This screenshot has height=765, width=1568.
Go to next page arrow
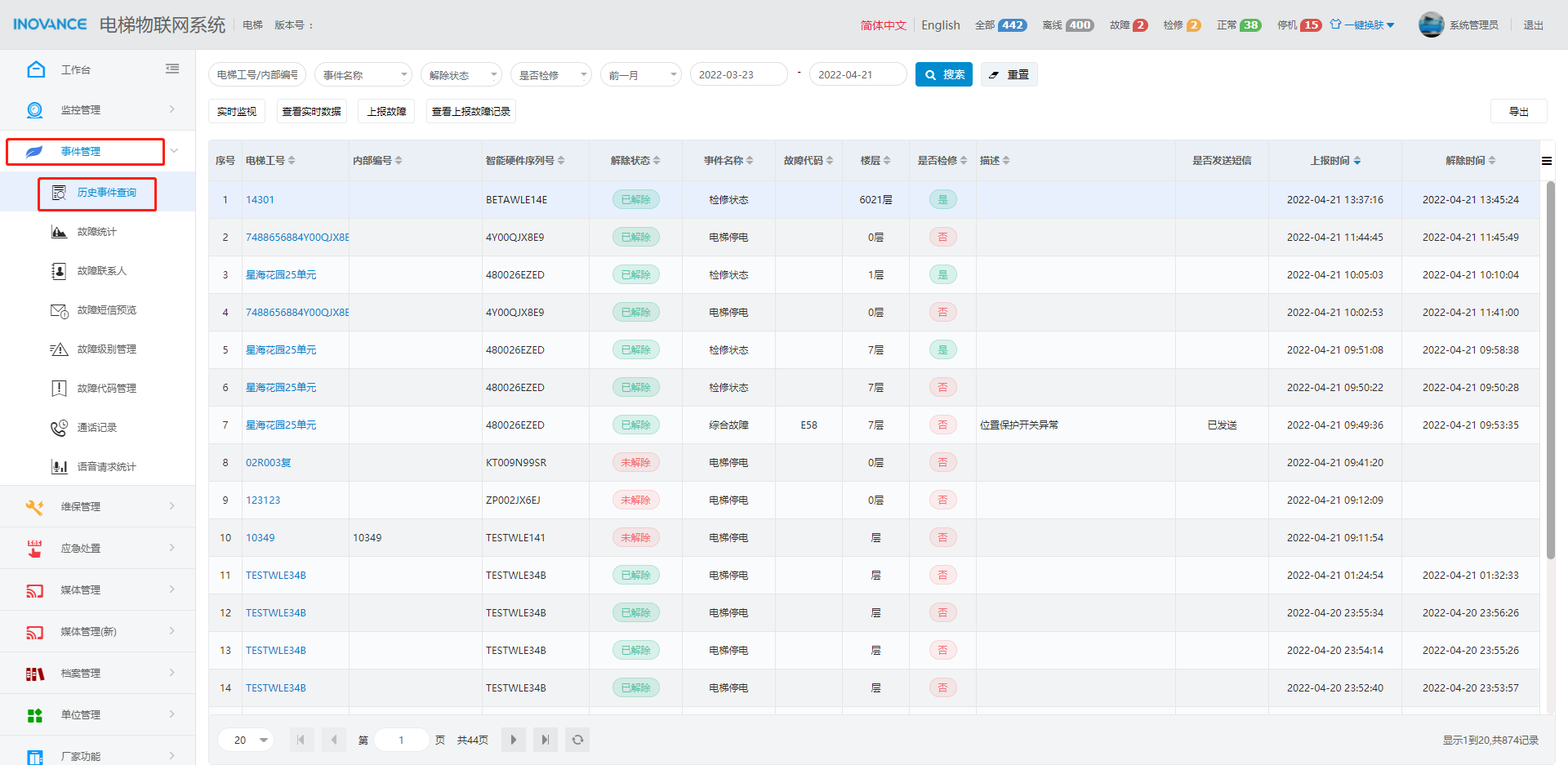tap(513, 740)
